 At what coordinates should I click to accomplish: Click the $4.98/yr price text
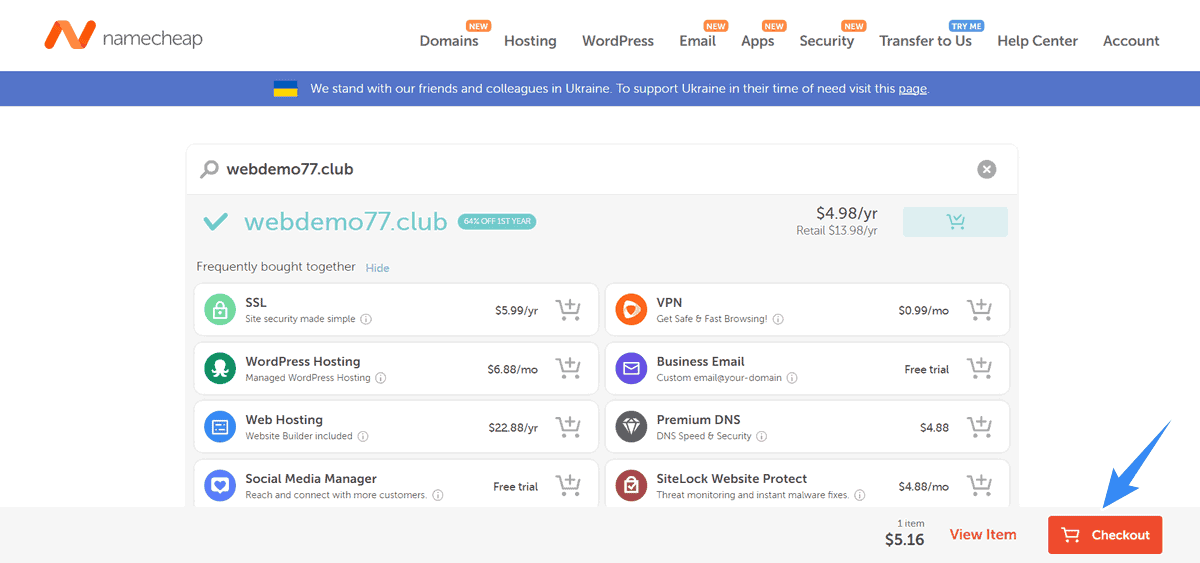tap(847, 213)
